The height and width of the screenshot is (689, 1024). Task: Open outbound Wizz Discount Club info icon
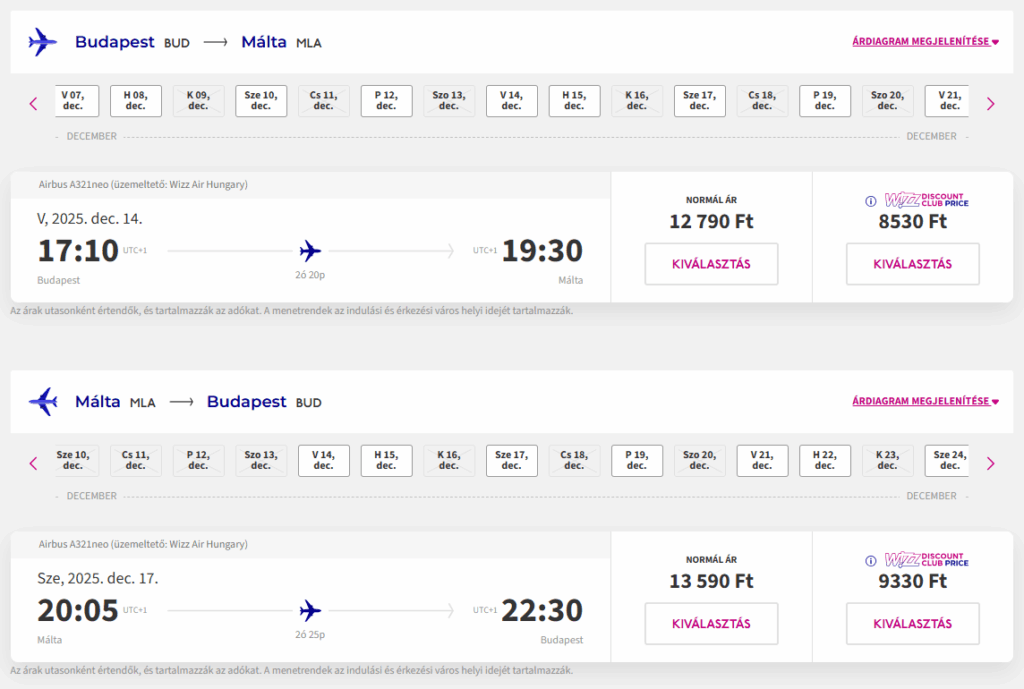[871, 201]
